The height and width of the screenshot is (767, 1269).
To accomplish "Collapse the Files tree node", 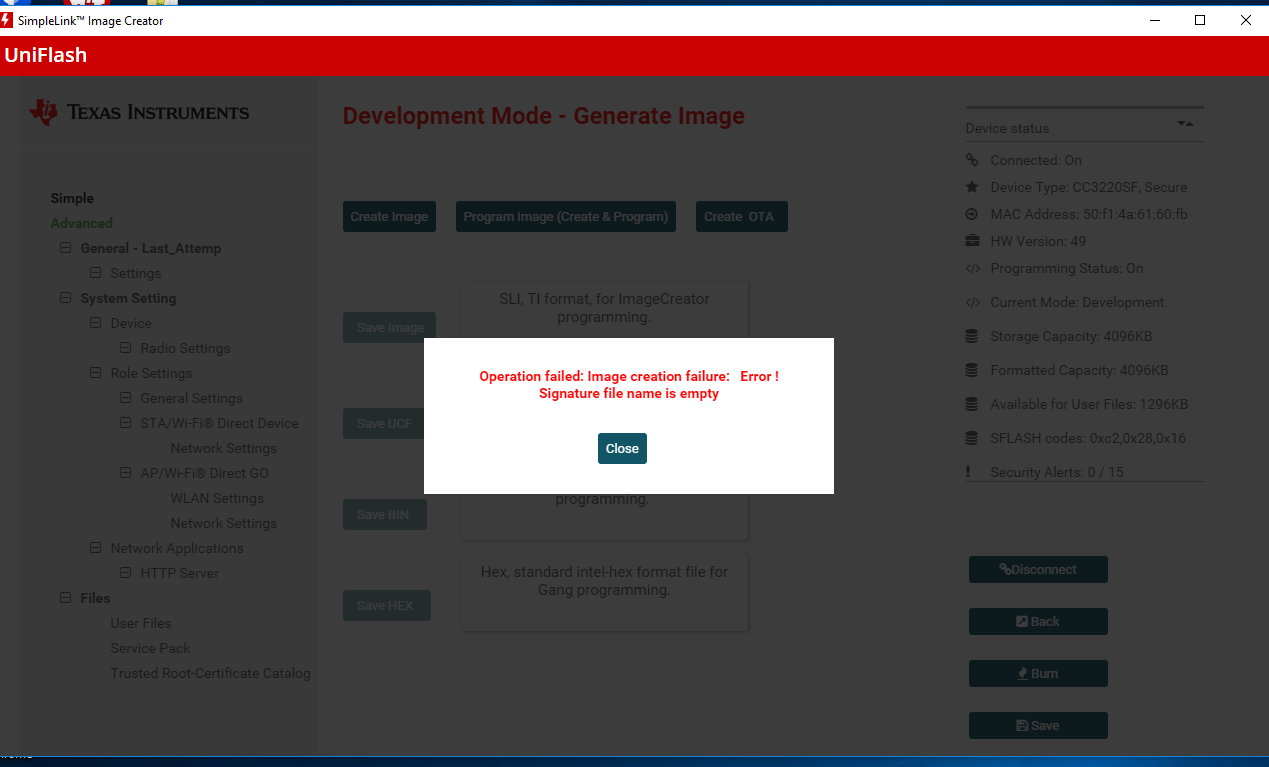I will click(65, 598).
